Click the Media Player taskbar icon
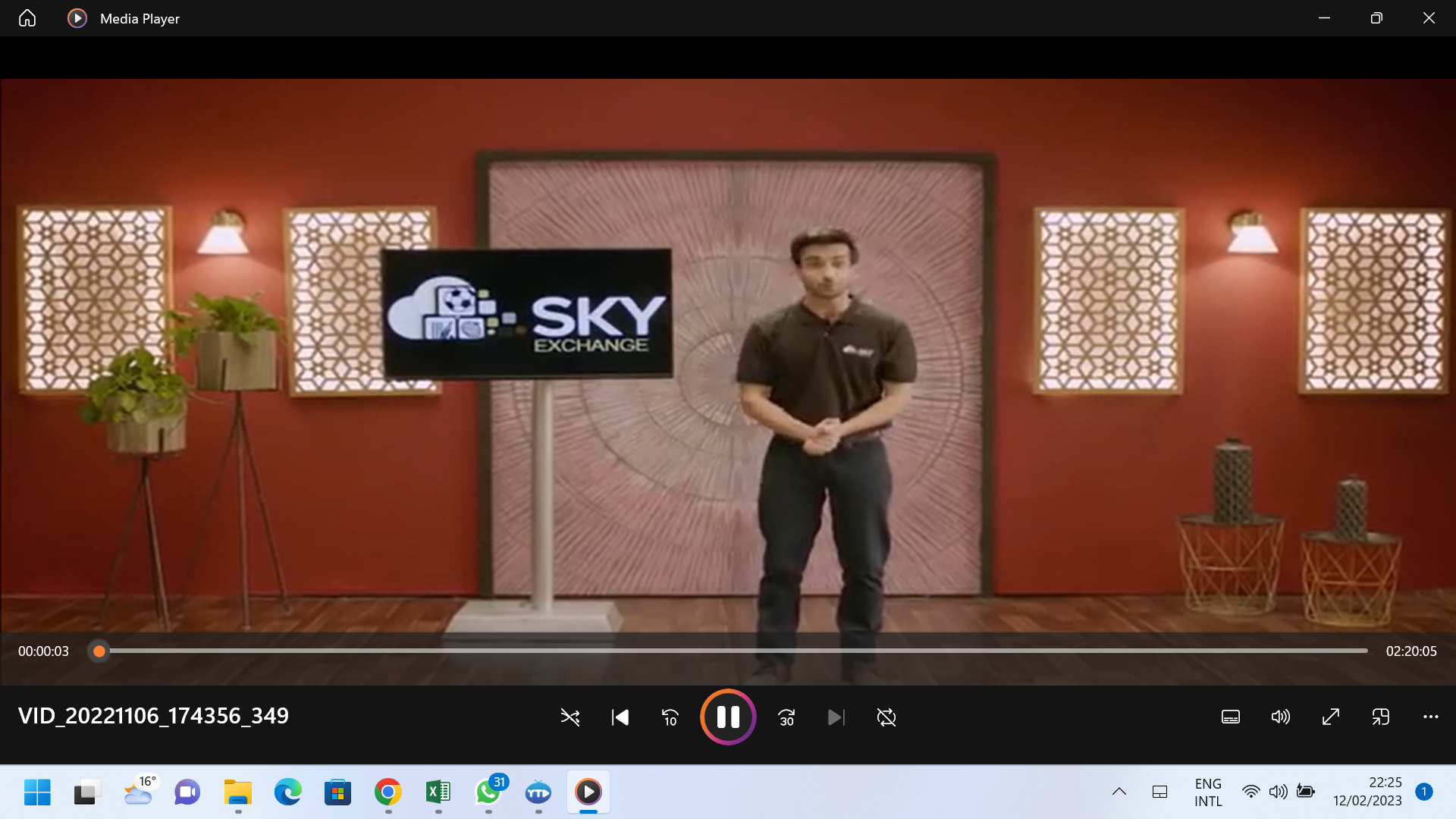The image size is (1456, 819). pos(588,792)
